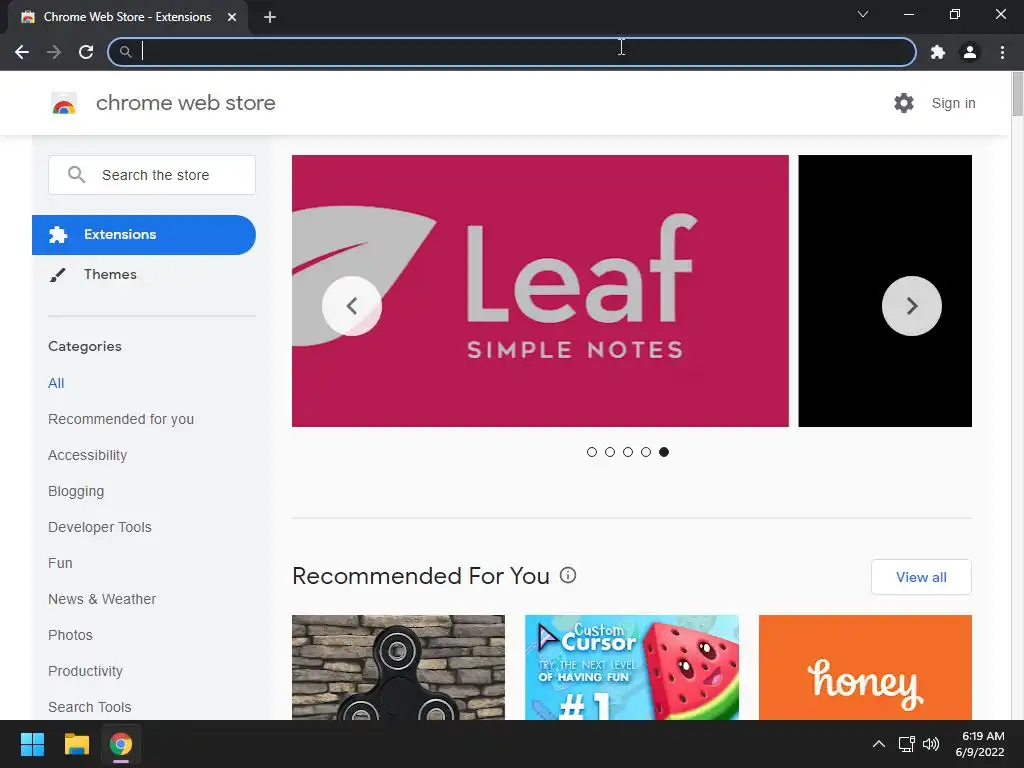Screen dimensions: 1024x768
Task: Jump to the fourth carousel dot
Action: click(x=646, y=452)
